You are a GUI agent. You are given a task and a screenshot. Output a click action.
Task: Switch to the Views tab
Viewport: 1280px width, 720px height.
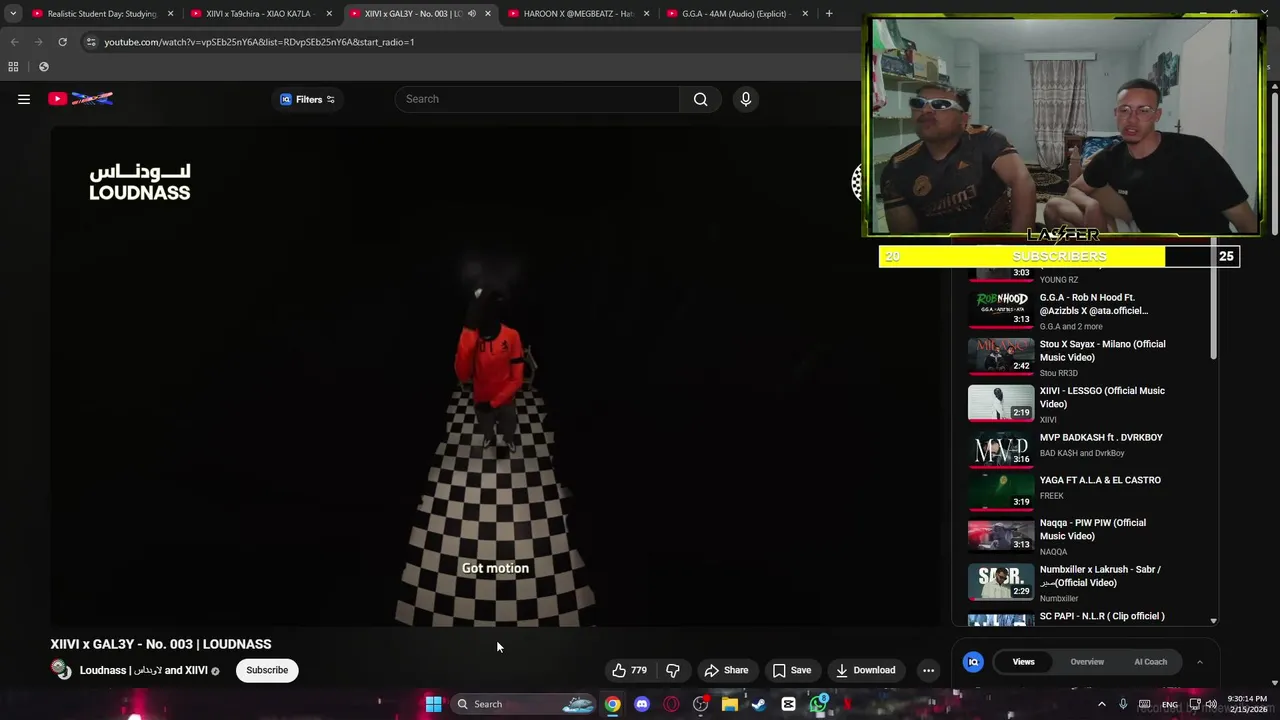point(1023,662)
